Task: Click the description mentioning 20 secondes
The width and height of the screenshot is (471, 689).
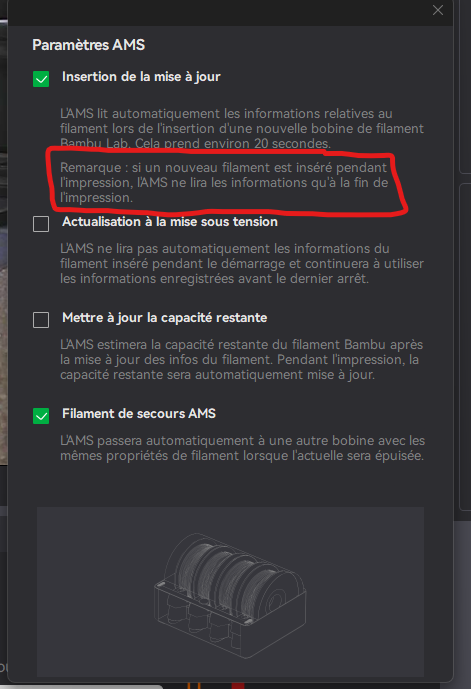Action: tap(242, 128)
